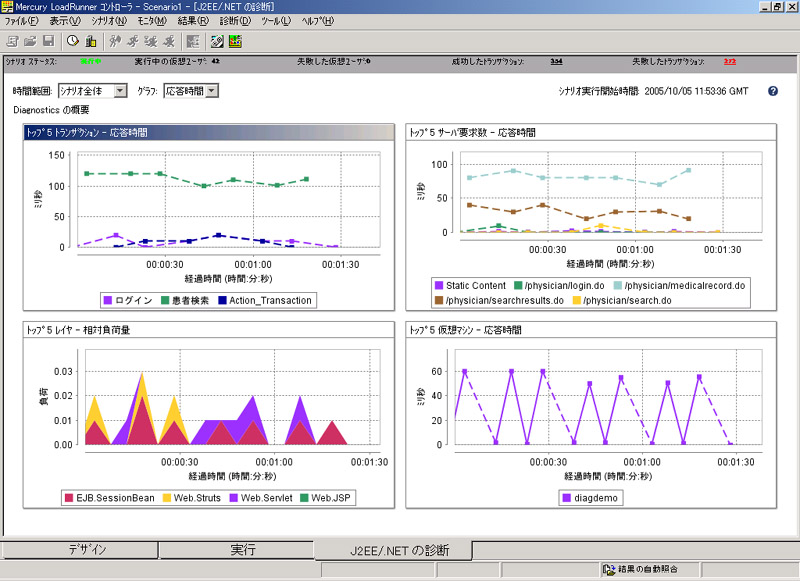Viewport: 800px width, 581px height.
Task: Click the purple Web.Servlet legend swatch
Action: pos(234,498)
